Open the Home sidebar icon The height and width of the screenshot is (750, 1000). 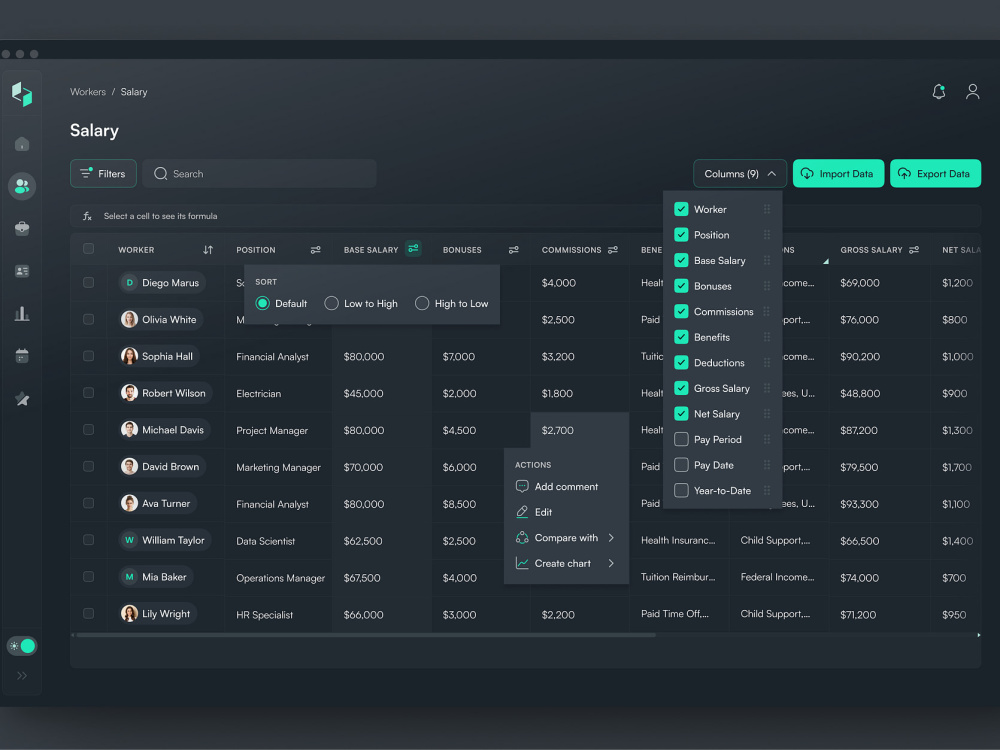tap(22, 144)
